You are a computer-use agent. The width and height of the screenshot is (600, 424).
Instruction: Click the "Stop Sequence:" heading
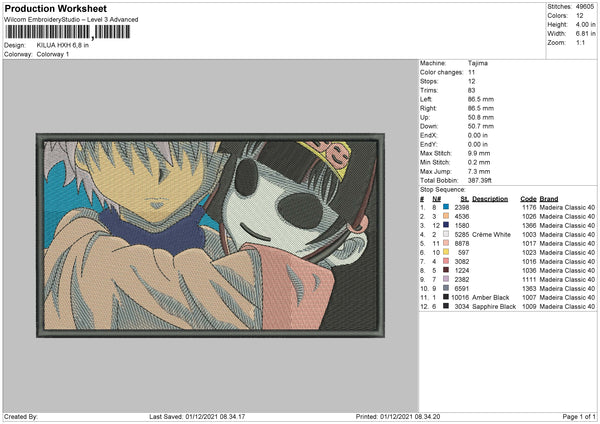pyautogui.click(x=443, y=189)
